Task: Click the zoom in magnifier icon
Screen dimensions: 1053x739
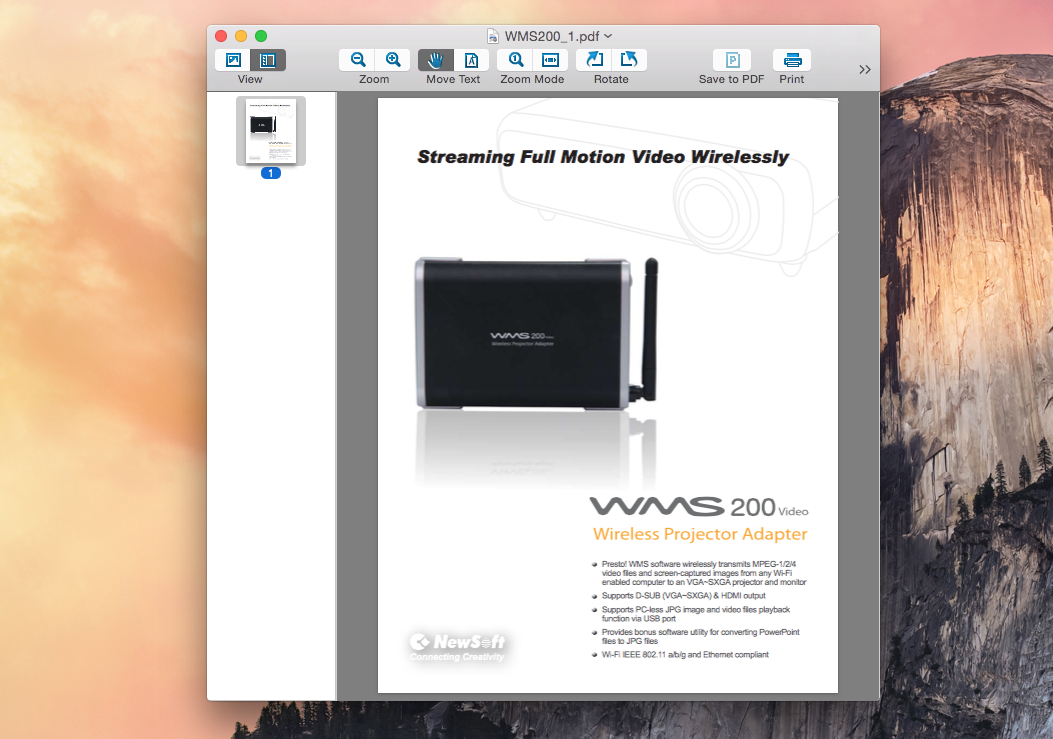Action: tap(393, 60)
